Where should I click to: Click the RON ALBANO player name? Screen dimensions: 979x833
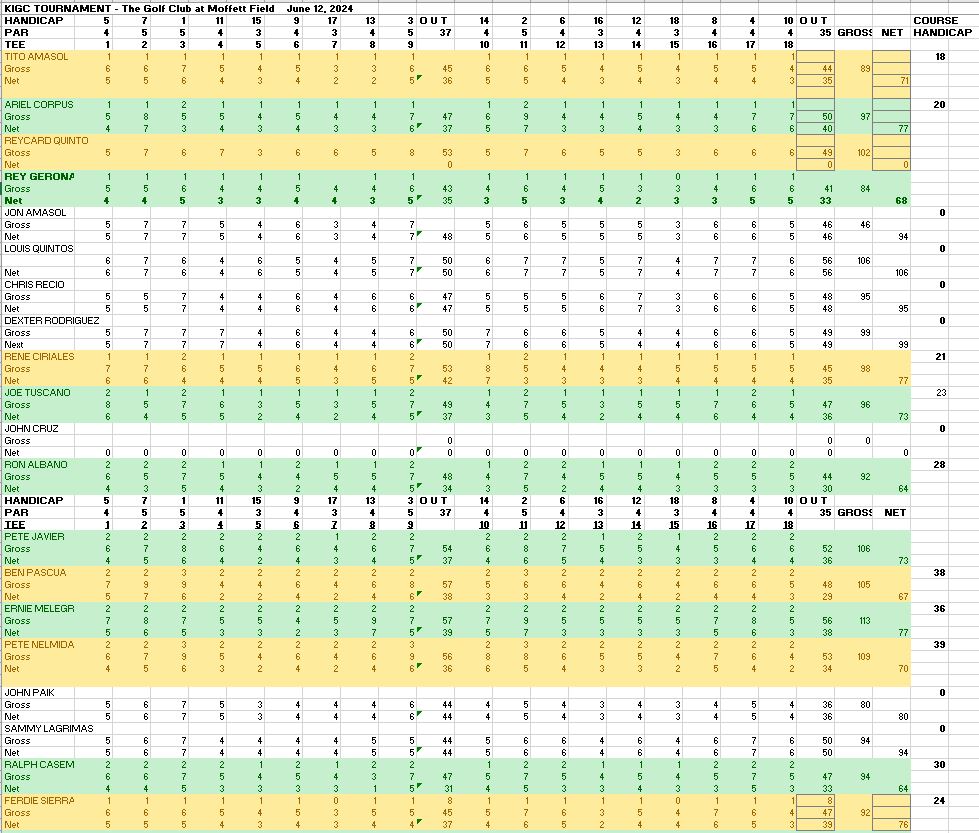(35, 465)
